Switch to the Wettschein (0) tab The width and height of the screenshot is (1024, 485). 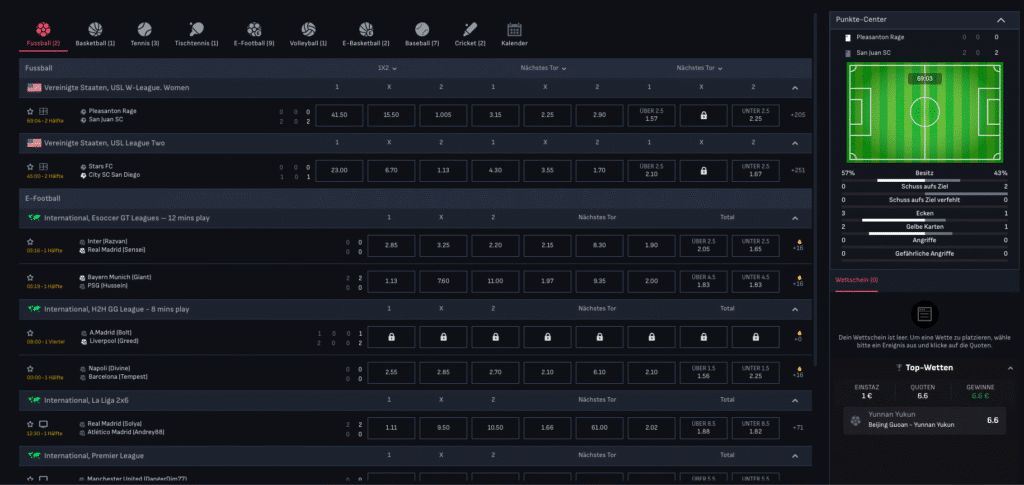(856, 280)
